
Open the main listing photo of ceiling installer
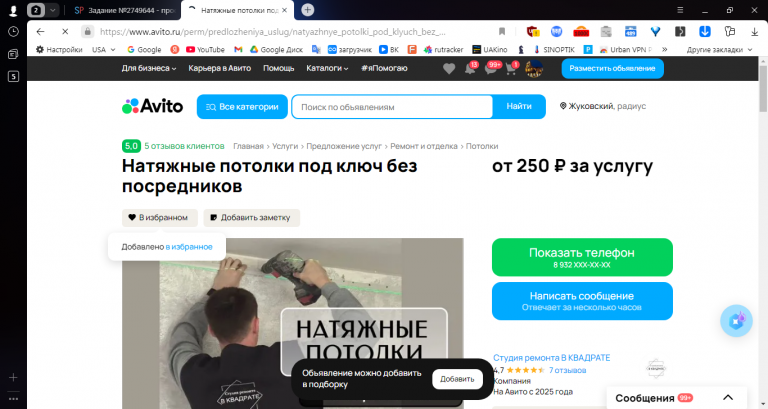292,323
